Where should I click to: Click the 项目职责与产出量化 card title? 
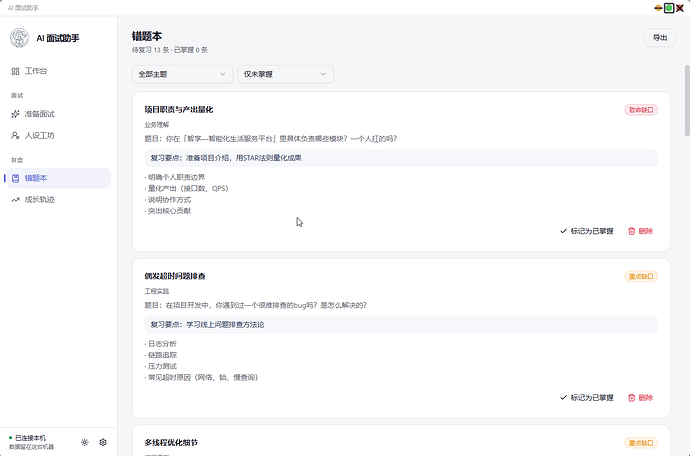pyautogui.click(x=179, y=110)
